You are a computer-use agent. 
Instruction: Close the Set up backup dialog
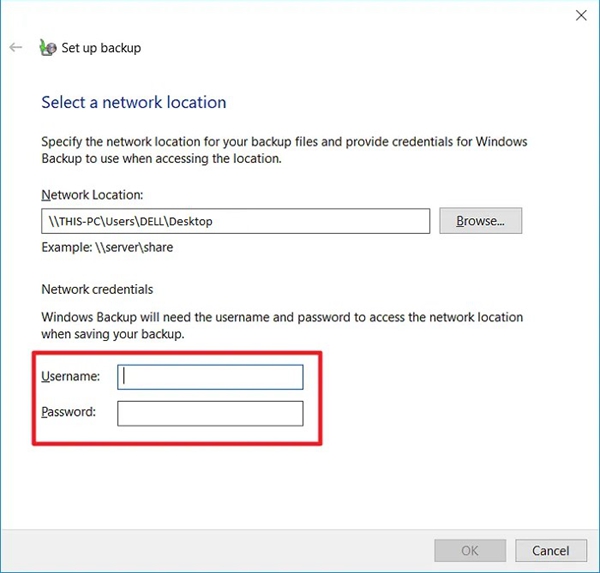tap(581, 15)
